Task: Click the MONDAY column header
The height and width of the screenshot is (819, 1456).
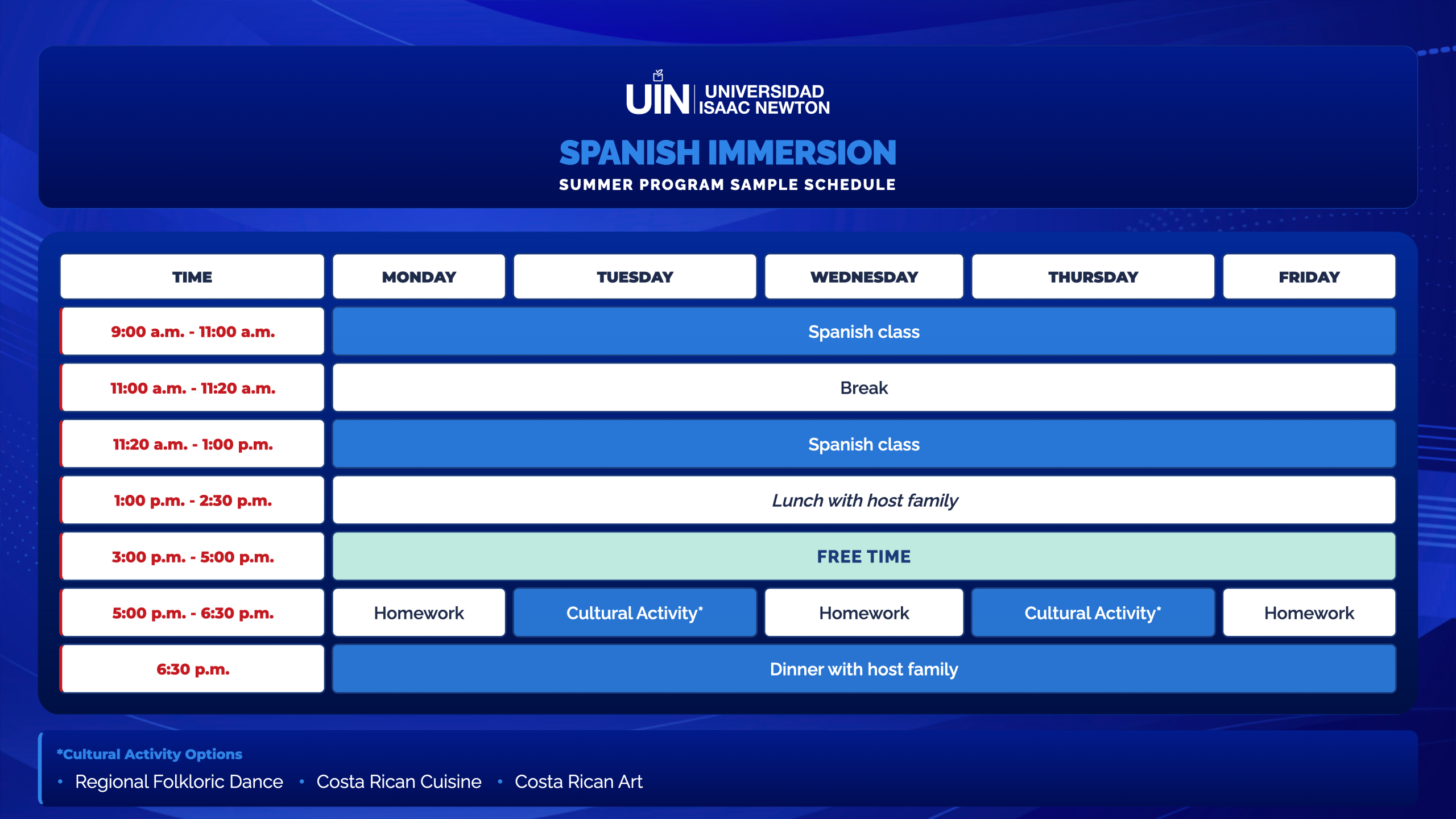Action: [419, 277]
